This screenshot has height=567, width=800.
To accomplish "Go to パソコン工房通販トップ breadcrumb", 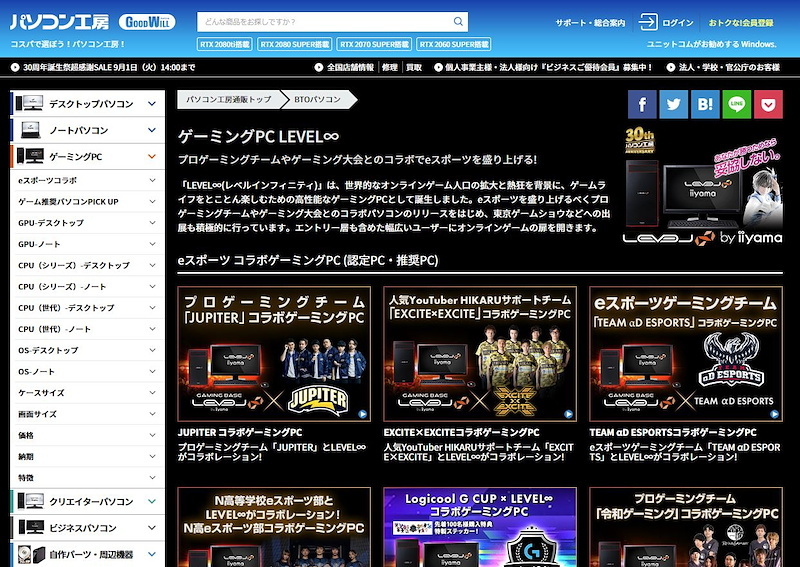I will [228, 100].
